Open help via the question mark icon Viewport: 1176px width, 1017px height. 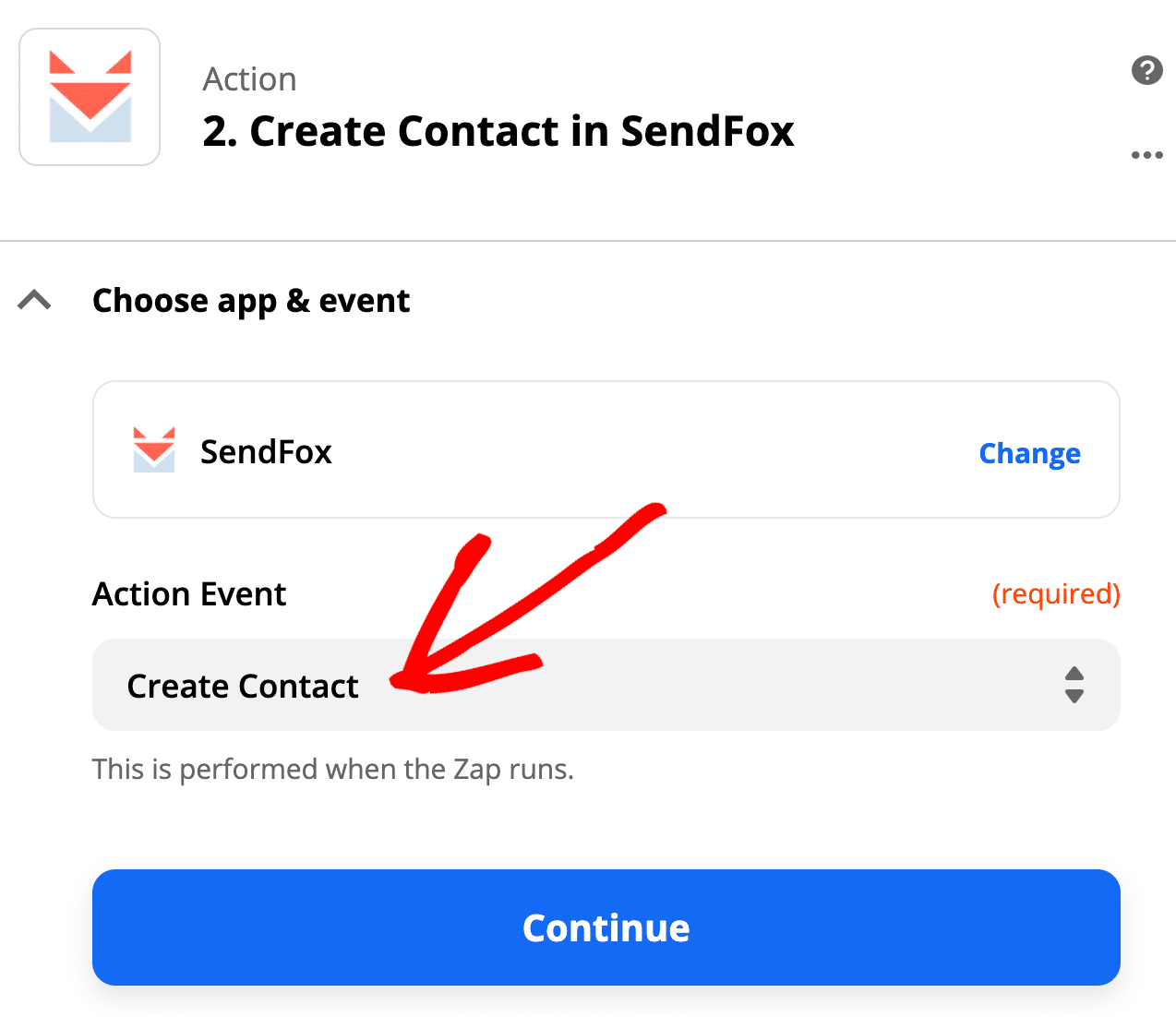tap(1146, 70)
